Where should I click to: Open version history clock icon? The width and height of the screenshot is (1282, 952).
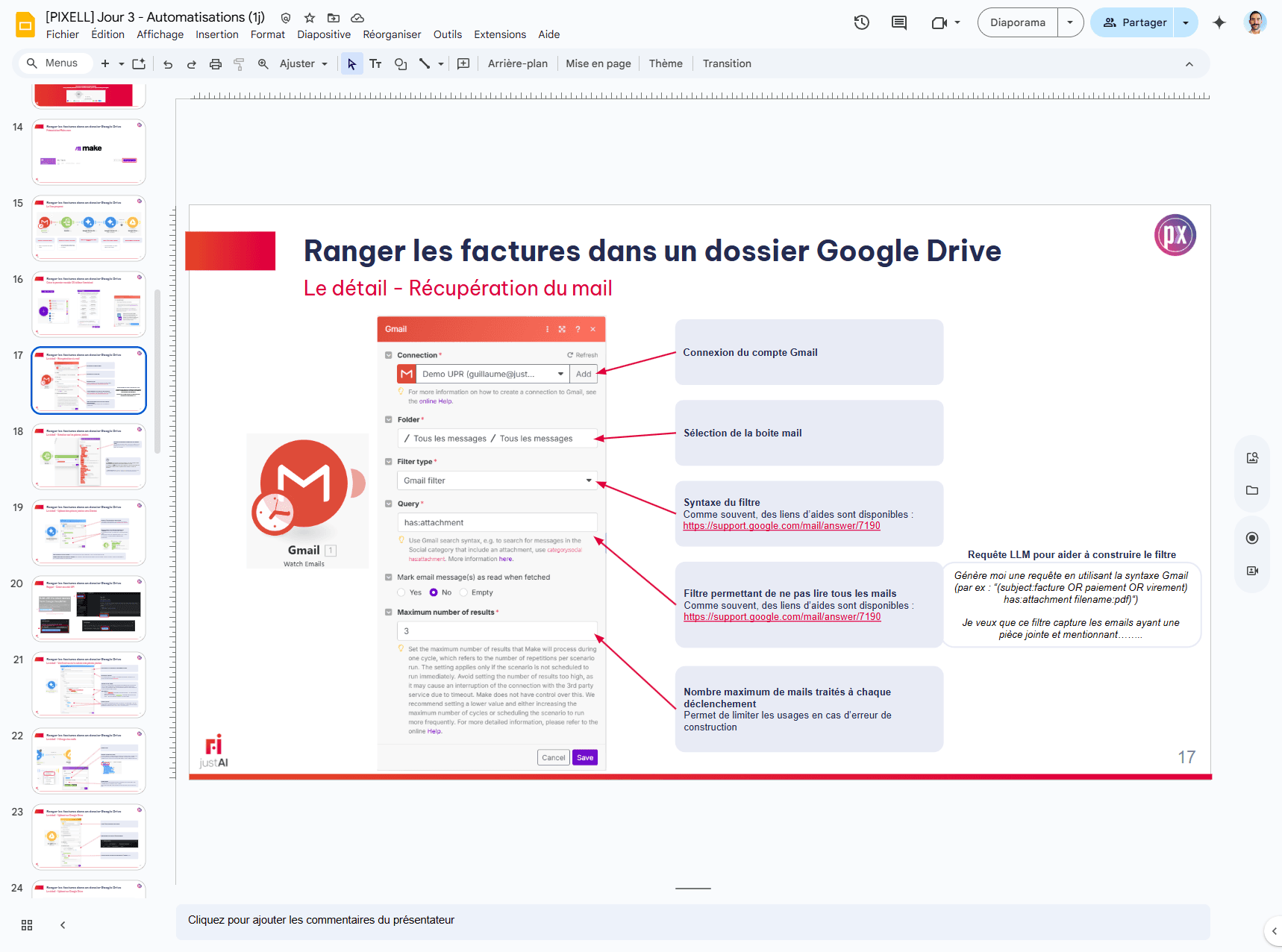click(x=862, y=22)
